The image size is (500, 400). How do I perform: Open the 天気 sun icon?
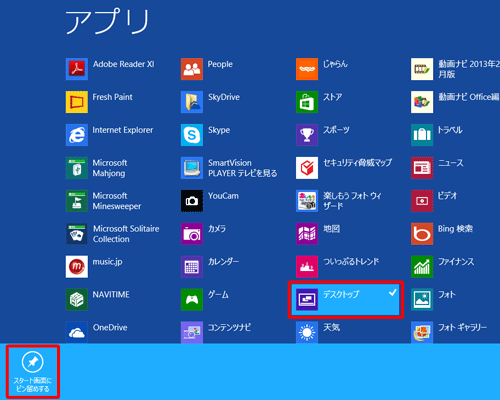[307, 332]
